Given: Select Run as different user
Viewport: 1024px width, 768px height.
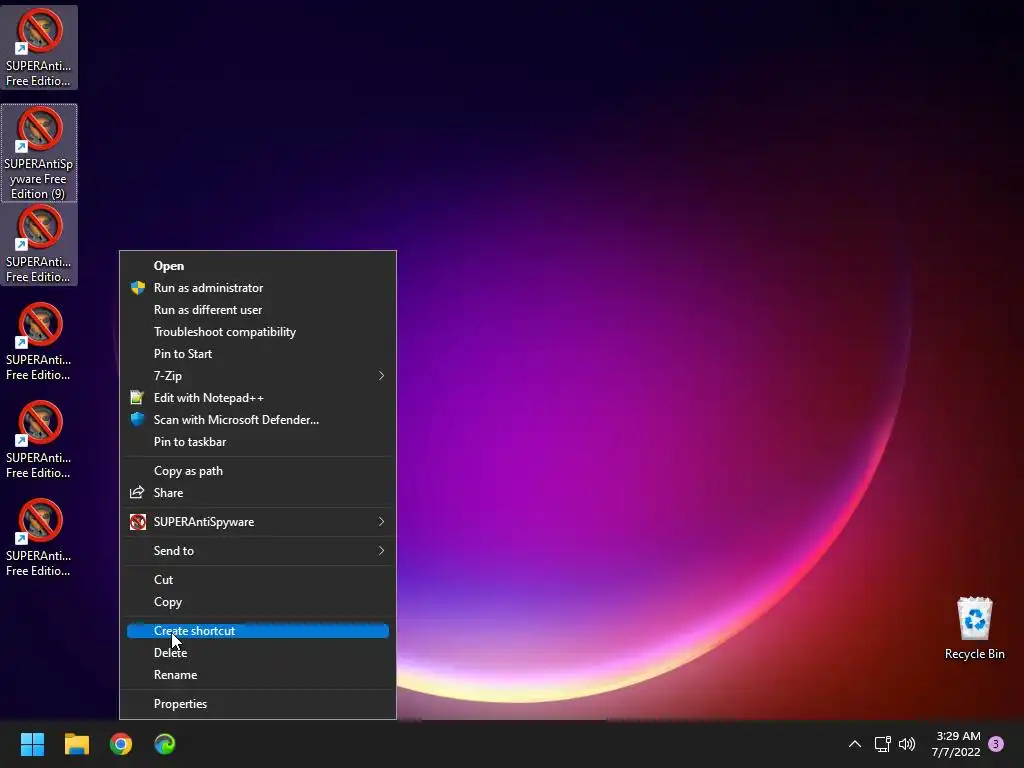Looking at the screenshot, I should click(x=258, y=310).
